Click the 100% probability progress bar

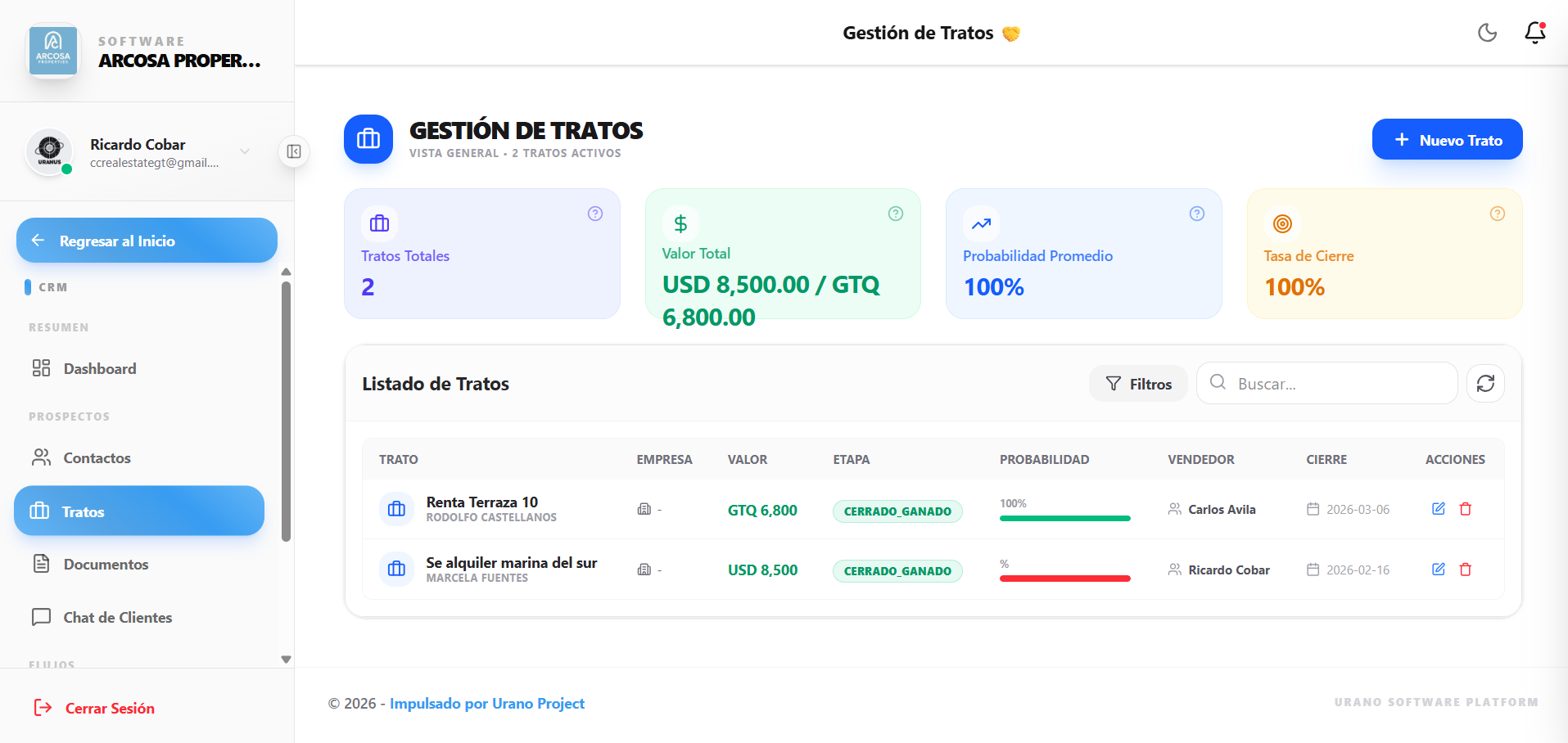point(1064,518)
